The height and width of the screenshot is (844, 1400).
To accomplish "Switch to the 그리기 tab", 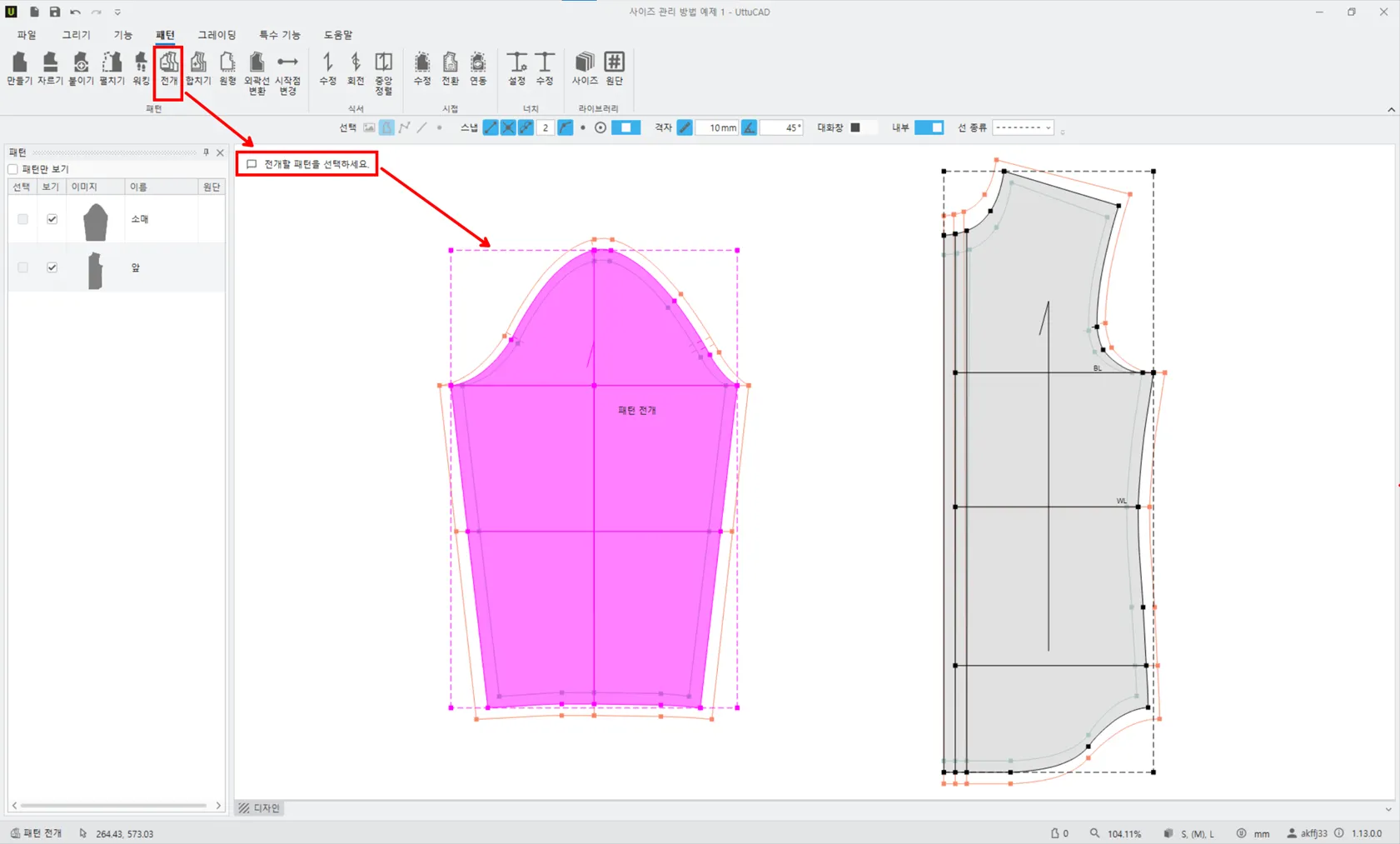I will tap(76, 35).
